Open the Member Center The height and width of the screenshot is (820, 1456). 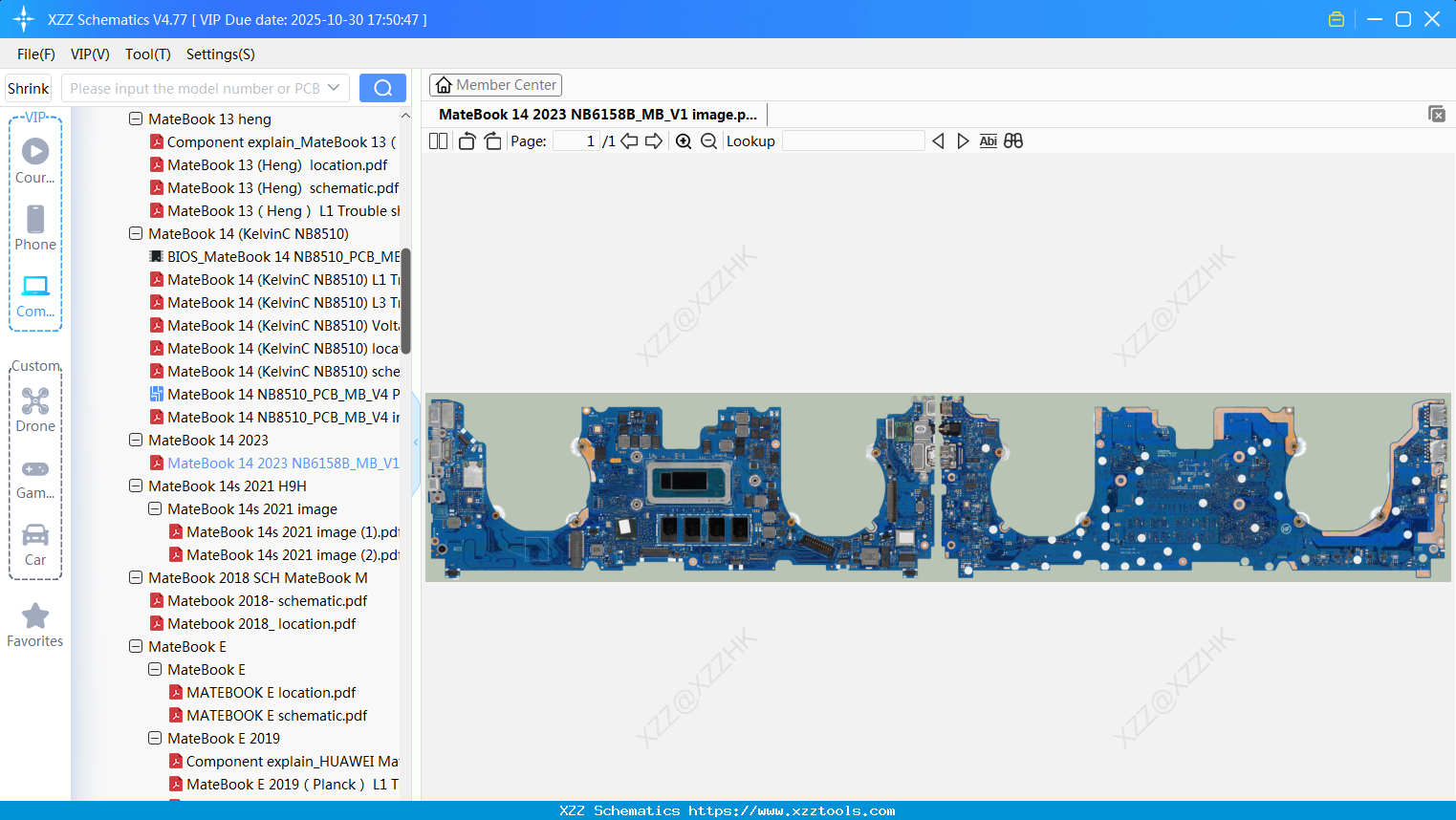pyautogui.click(x=495, y=85)
